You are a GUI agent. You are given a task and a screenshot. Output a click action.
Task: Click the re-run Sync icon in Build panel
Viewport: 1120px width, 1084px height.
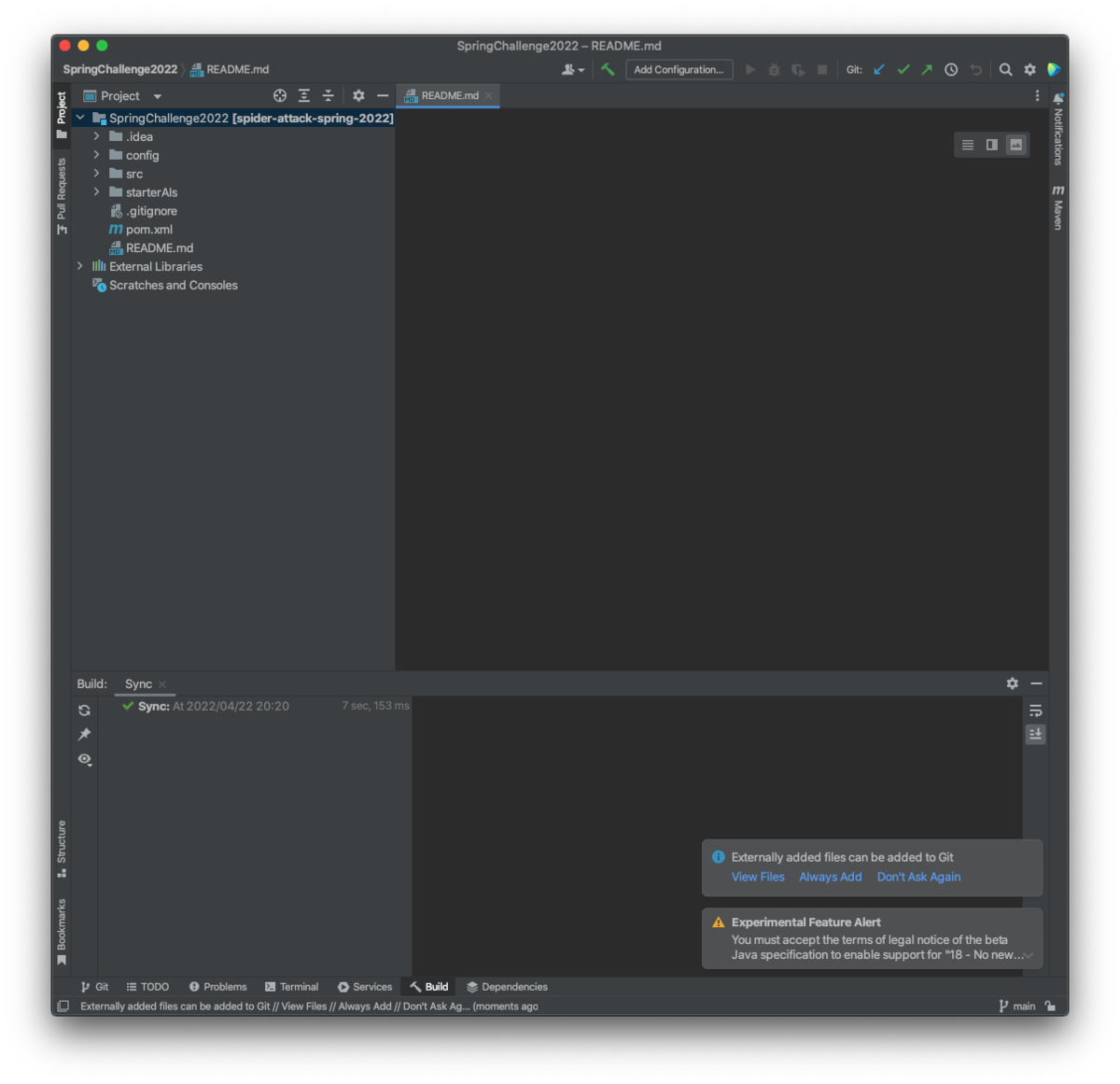84,710
